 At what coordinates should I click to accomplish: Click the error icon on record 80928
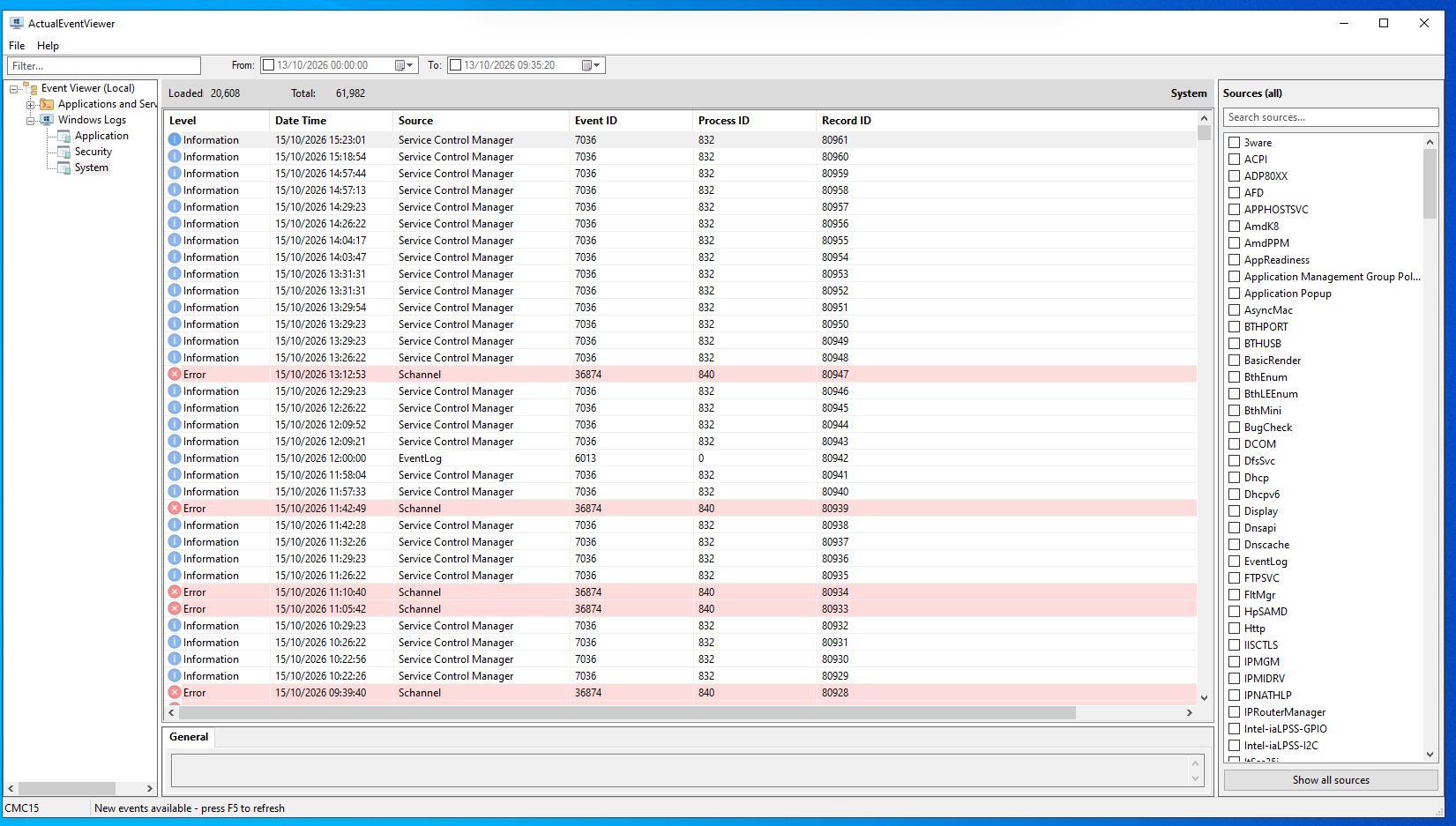coord(175,693)
